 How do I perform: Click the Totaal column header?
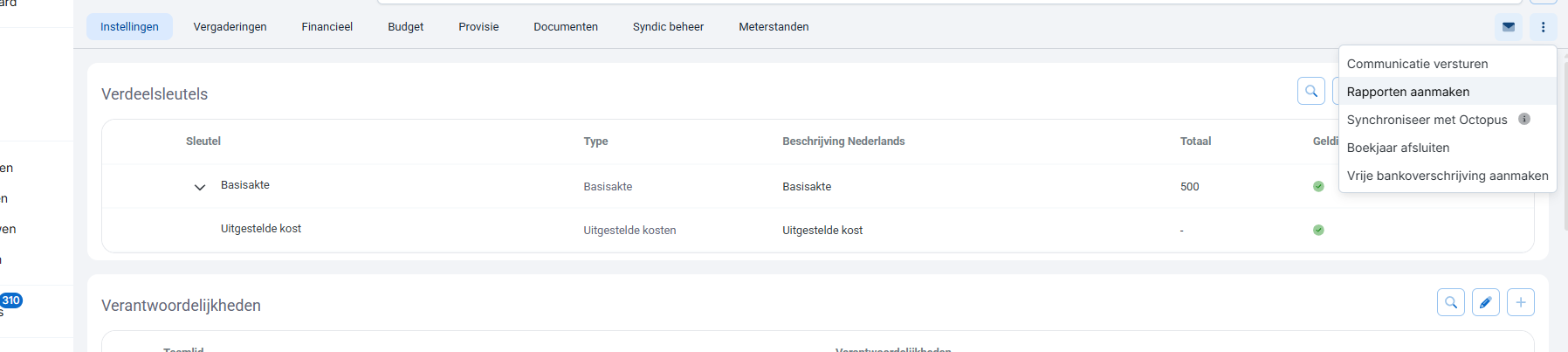pyautogui.click(x=1195, y=141)
